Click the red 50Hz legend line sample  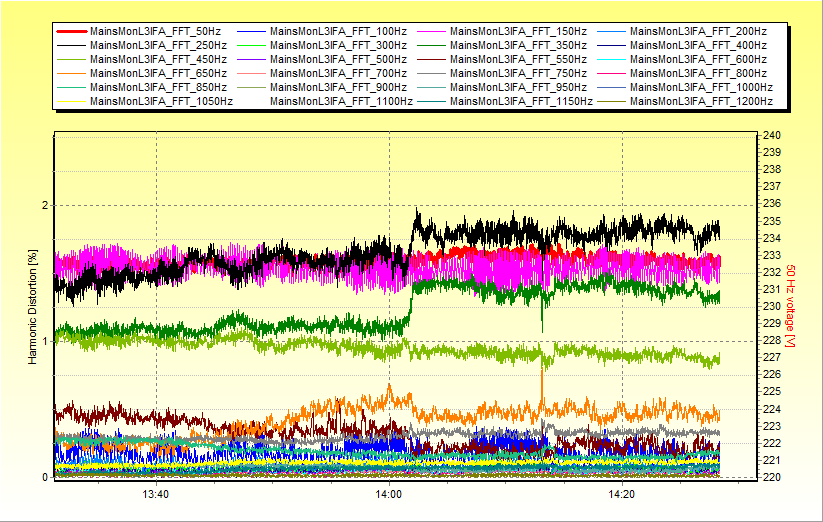tap(71, 32)
